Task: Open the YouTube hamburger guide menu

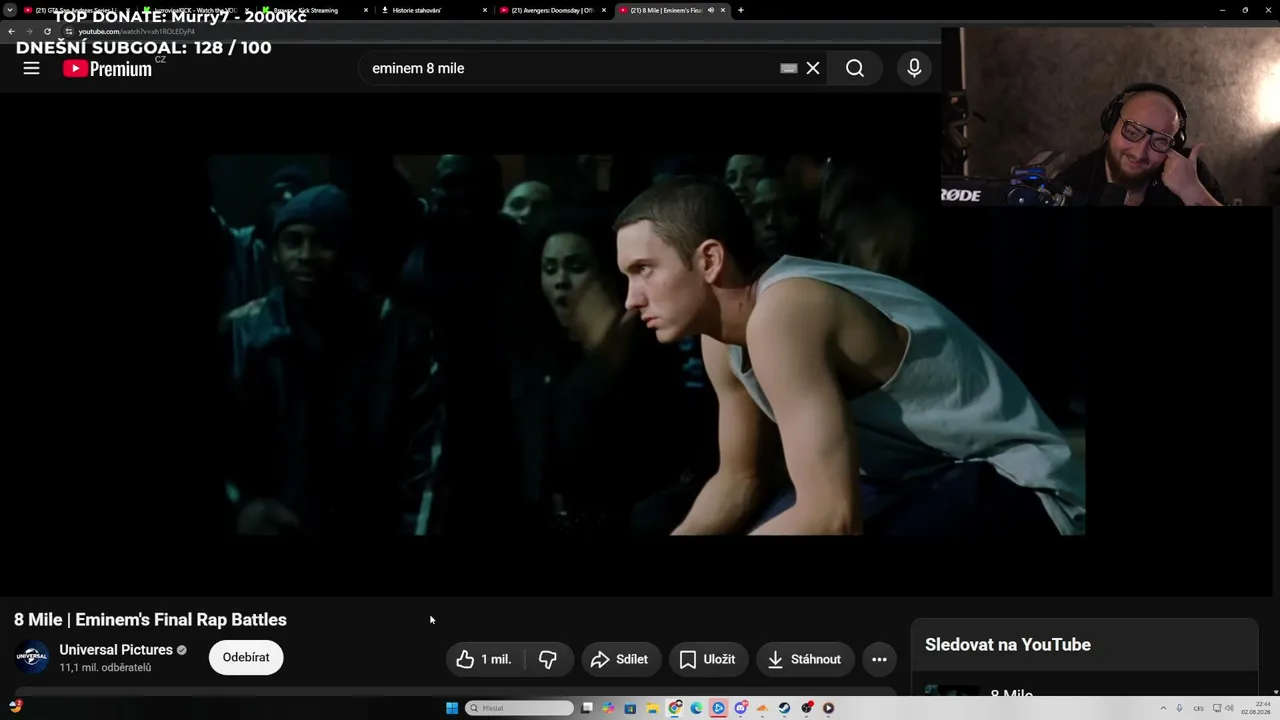Action: point(31,68)
